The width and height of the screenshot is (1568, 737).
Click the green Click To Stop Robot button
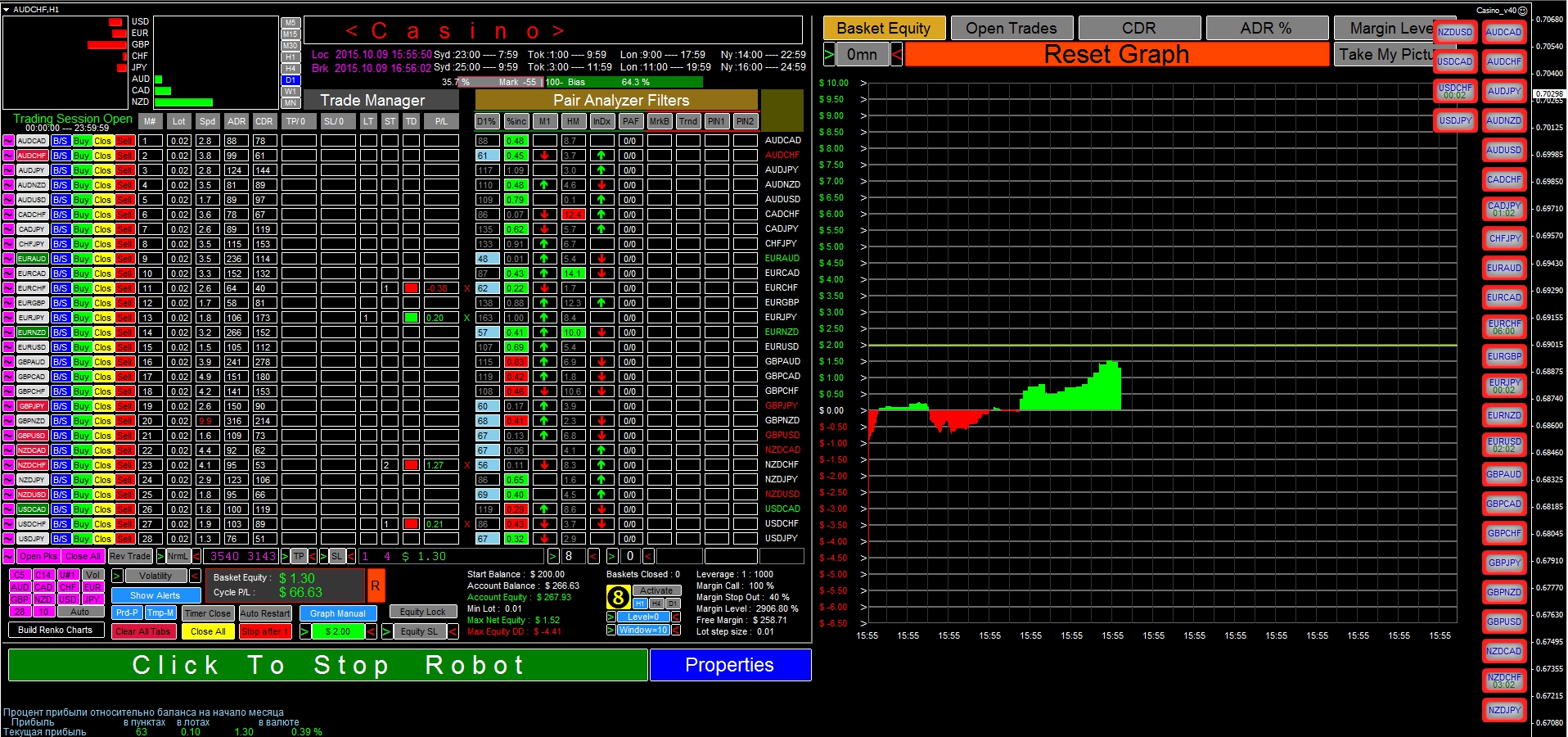[328, 665]
